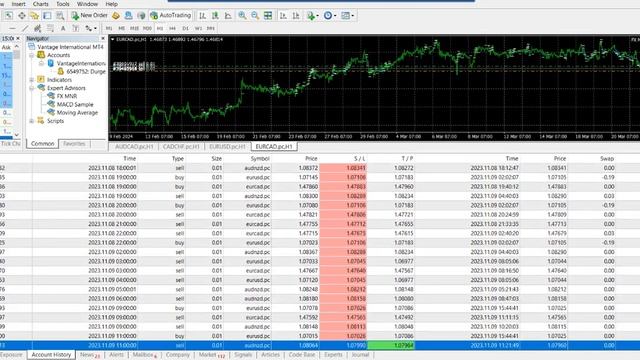
Task: Switch chart to MN timeframe
Action: point(211,28)
